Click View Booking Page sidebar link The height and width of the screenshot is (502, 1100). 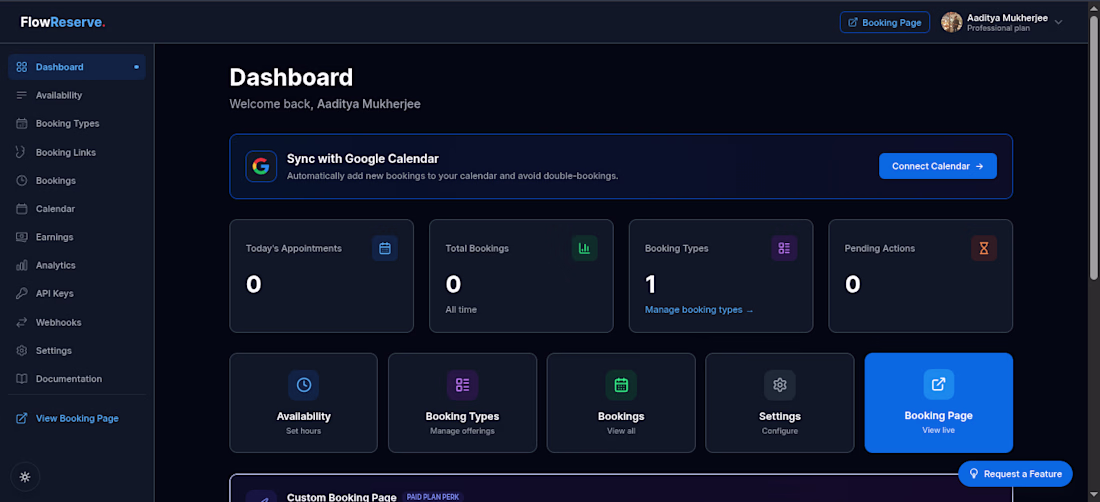point(77,419)
